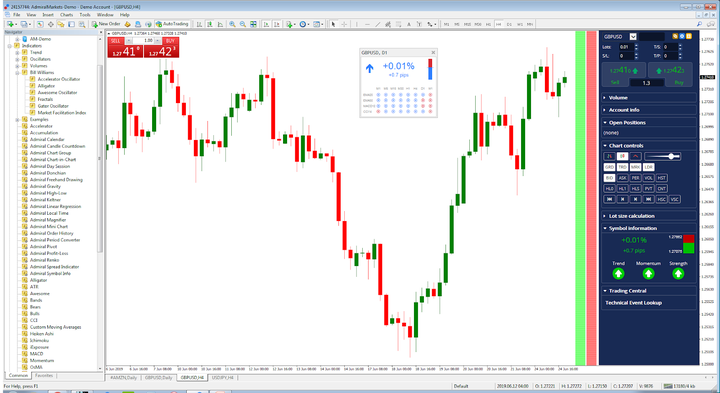Image resolution: width=720 pixels, height=393 pixels.
Task: Select the bar chart type icon
Action: click(x=199, y=24)
